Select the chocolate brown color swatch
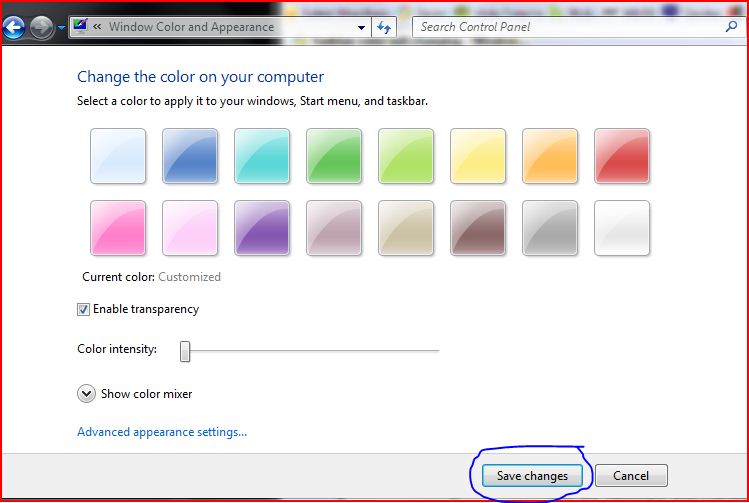 [x=478, y=228]
